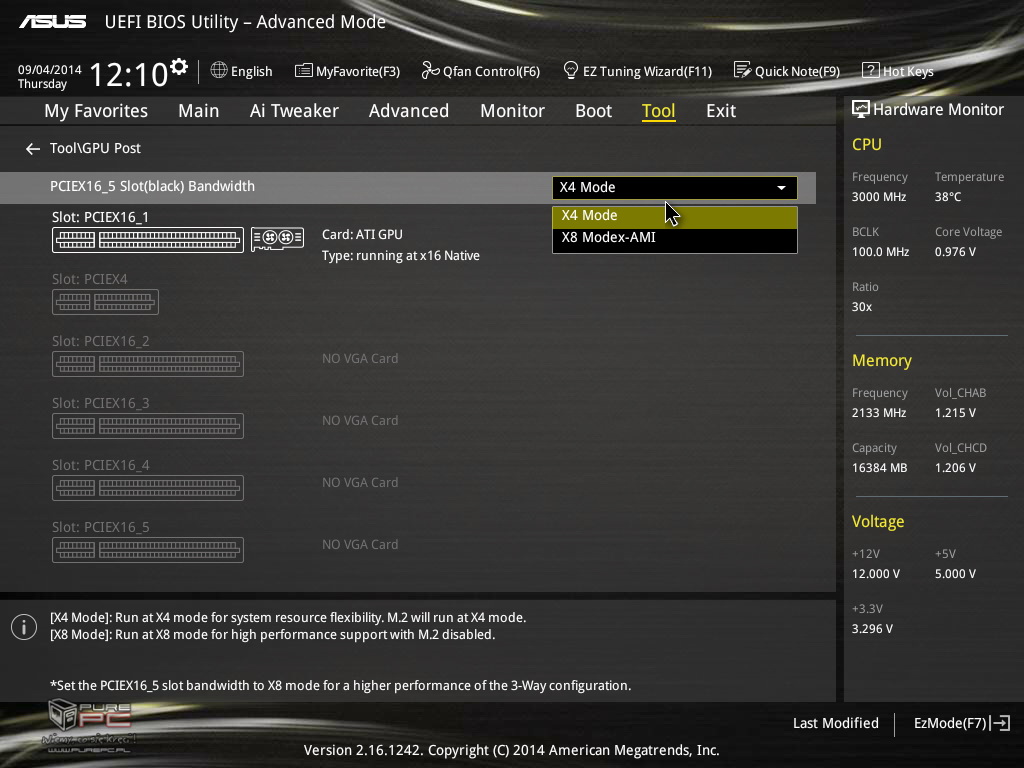Collapse the X4 Mode bandwidth dropdown
Screen dimensions: 1024x768
point(675,187)
